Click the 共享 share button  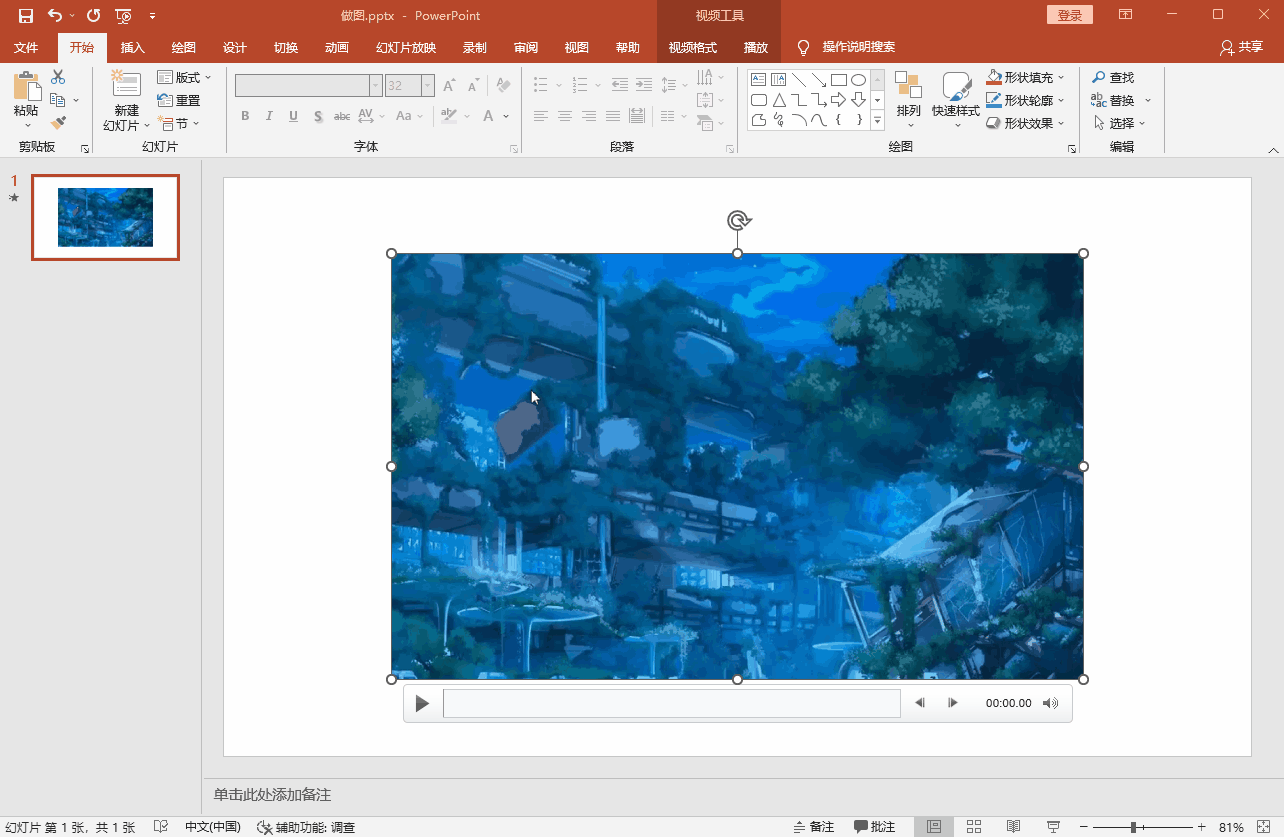(x=1242, y=47)
